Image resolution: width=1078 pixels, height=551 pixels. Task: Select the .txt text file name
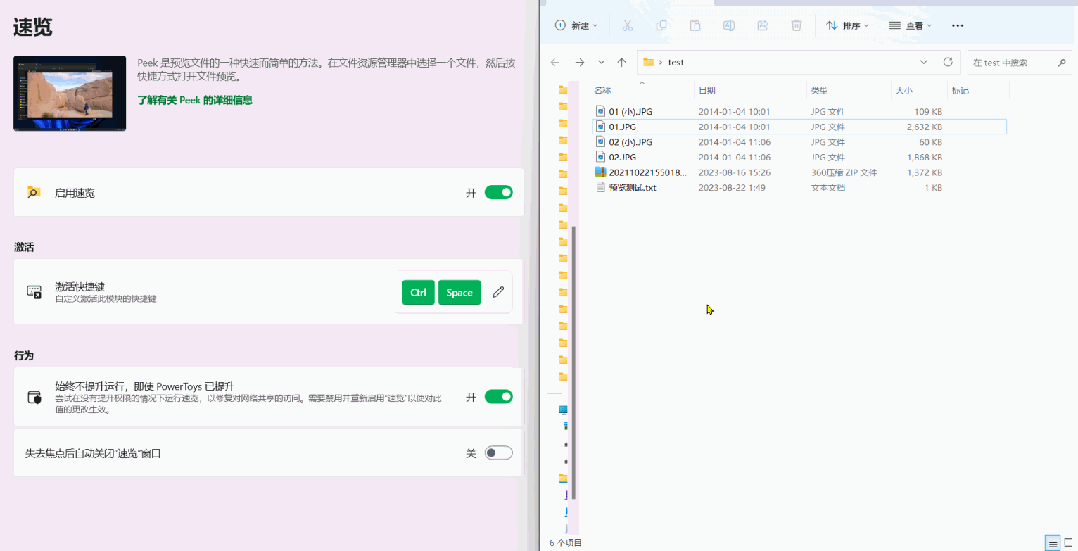[x=632, y=187]
